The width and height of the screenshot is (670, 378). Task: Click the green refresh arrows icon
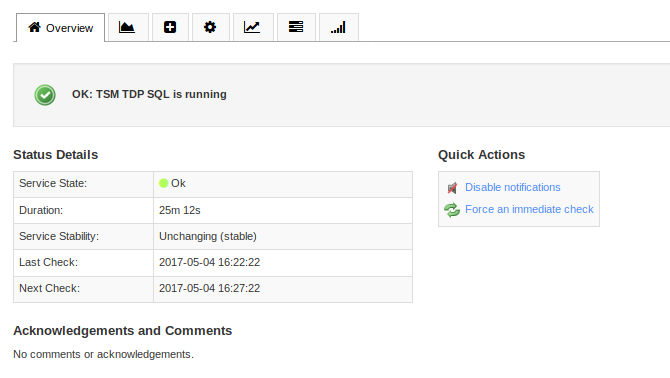(x=452, y=210)
